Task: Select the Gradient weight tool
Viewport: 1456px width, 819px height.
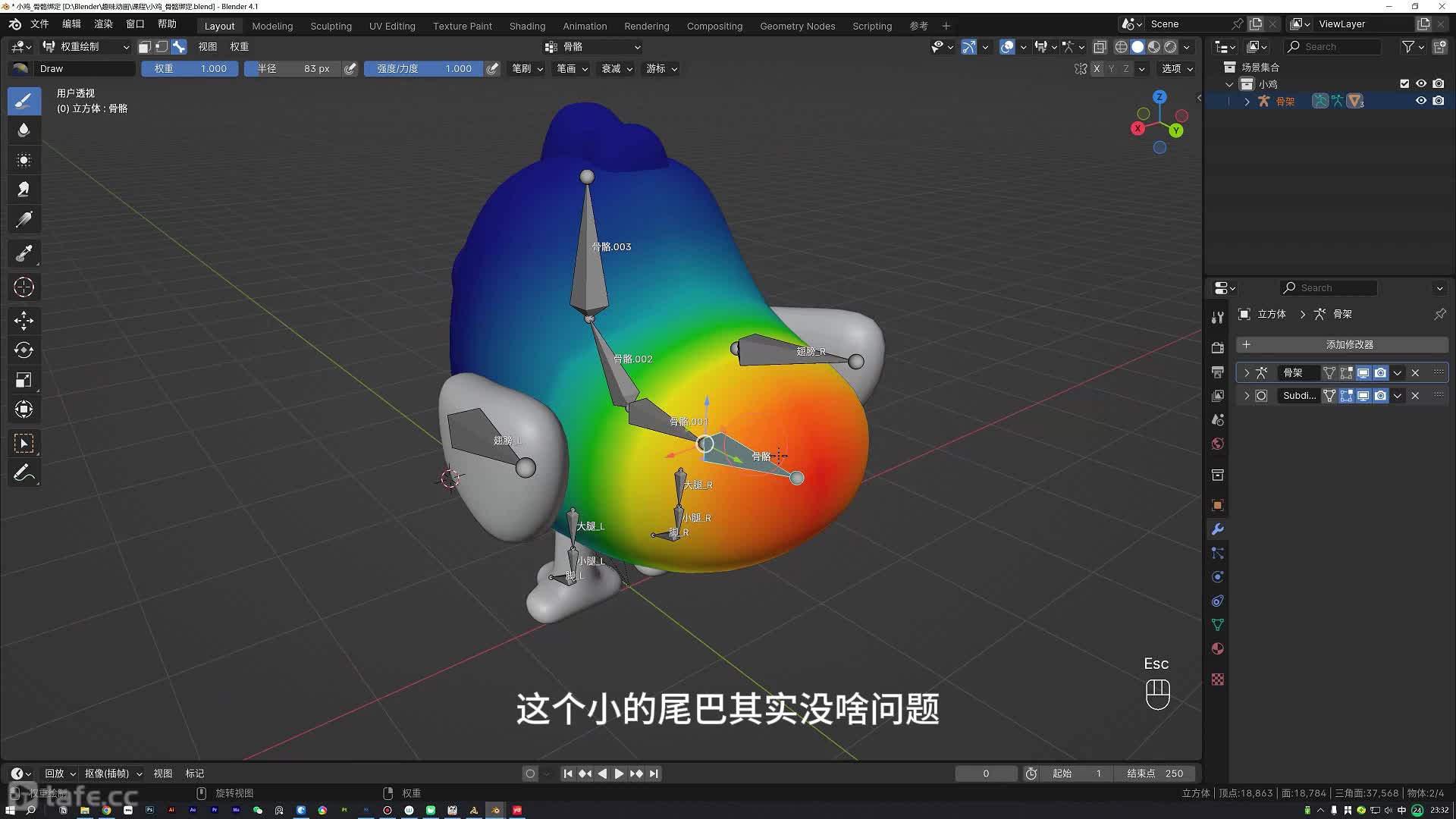Action: click(24, 220)
